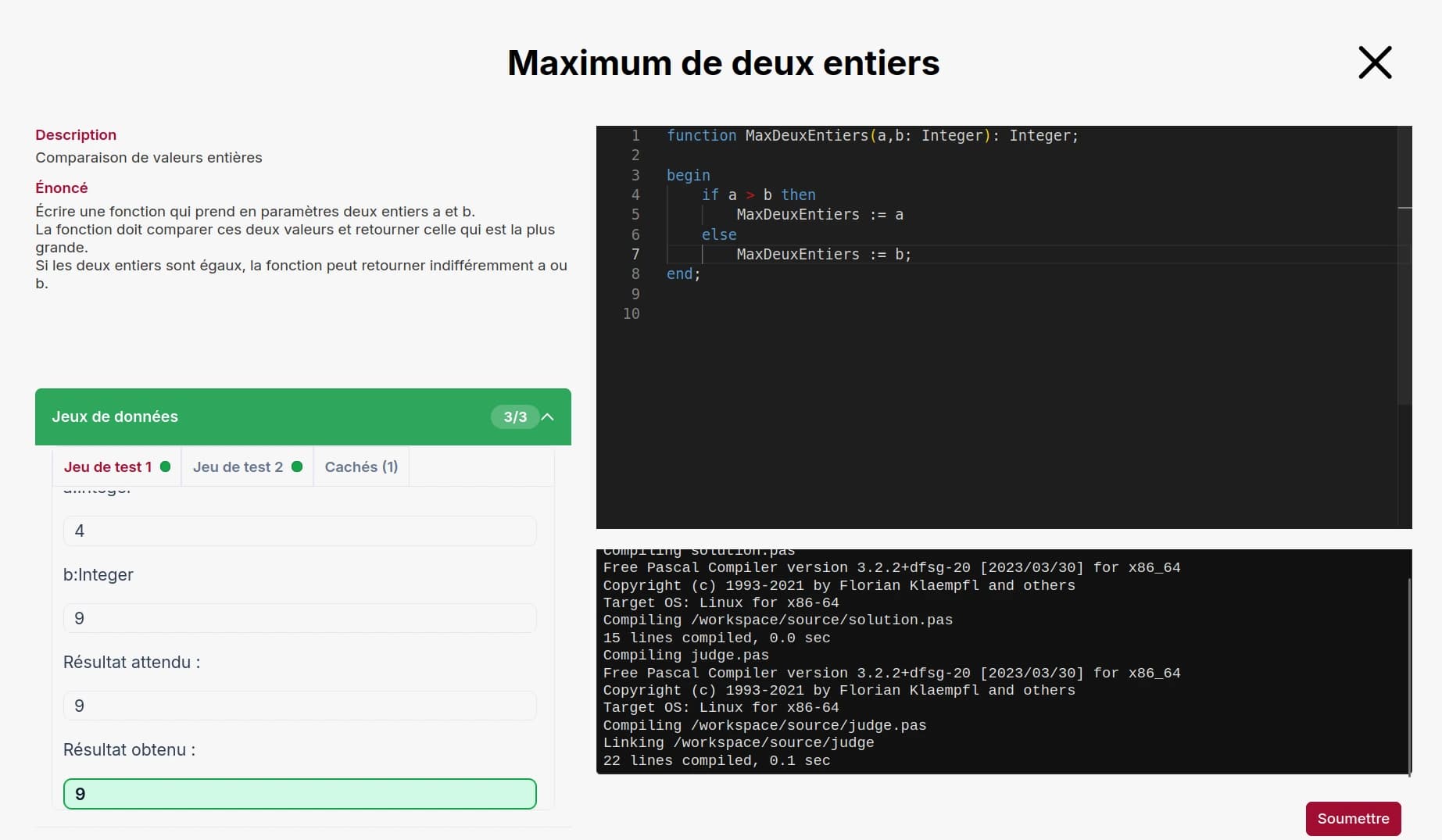Click the code editor minimap scrollbar

1404,266
